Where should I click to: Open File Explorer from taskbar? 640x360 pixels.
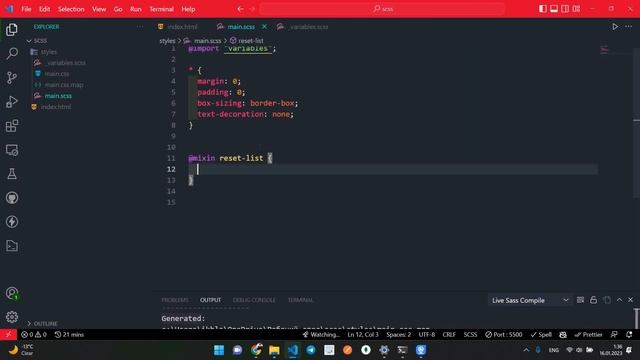[x=274, y=350]
